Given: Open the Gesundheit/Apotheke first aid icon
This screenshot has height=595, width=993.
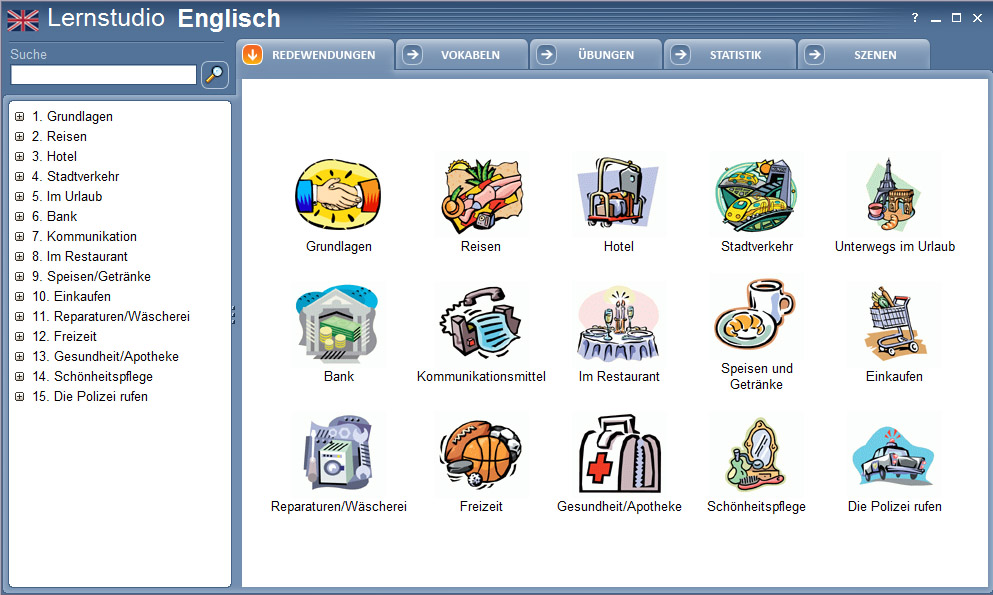Looking at the screenshot, I should tap(619, 453).
